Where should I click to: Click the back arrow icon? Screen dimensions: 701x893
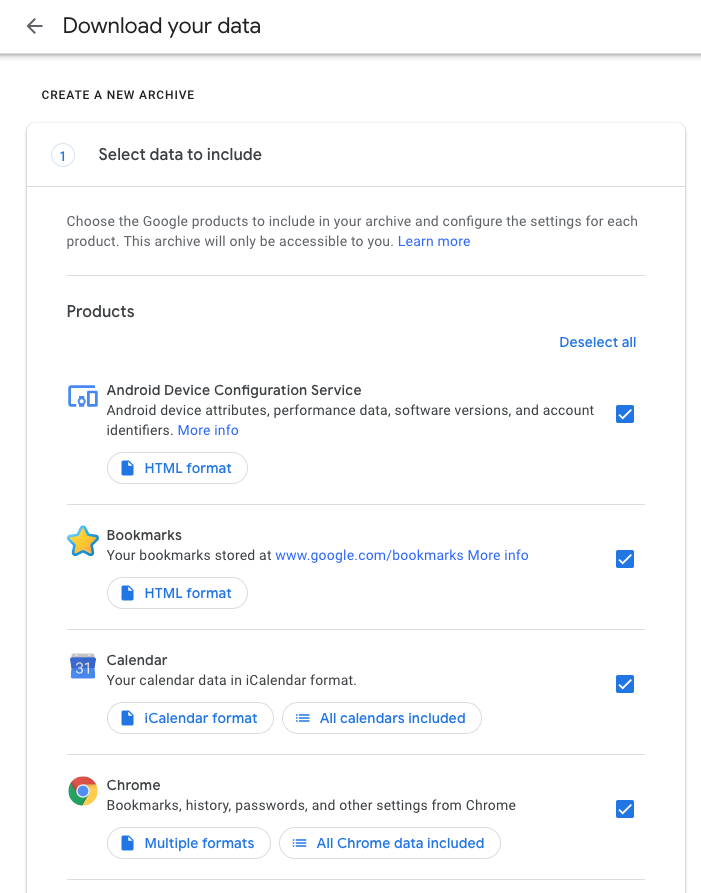pos(35,27)
